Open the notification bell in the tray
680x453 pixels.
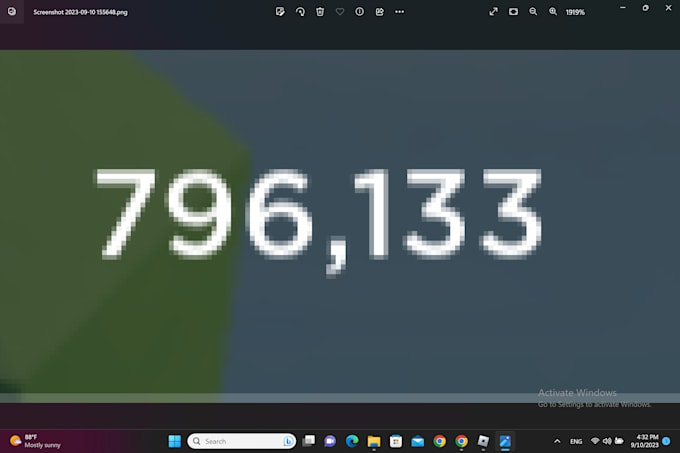[x=667, y=441]
